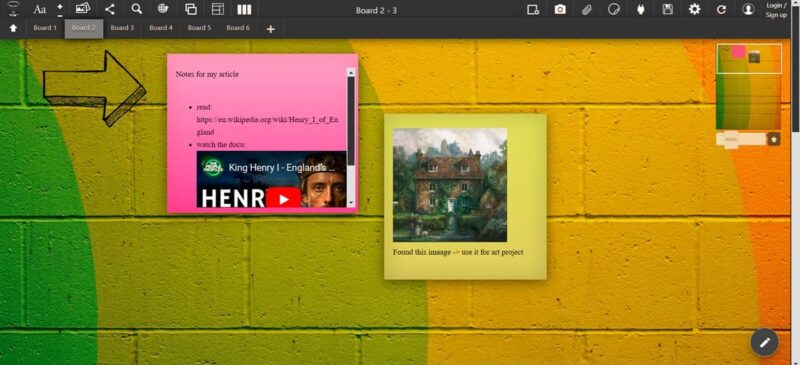This screenshot has width=800, height=365.
Task: Click the zoom slider under the minimap
Action: point(741,139)
